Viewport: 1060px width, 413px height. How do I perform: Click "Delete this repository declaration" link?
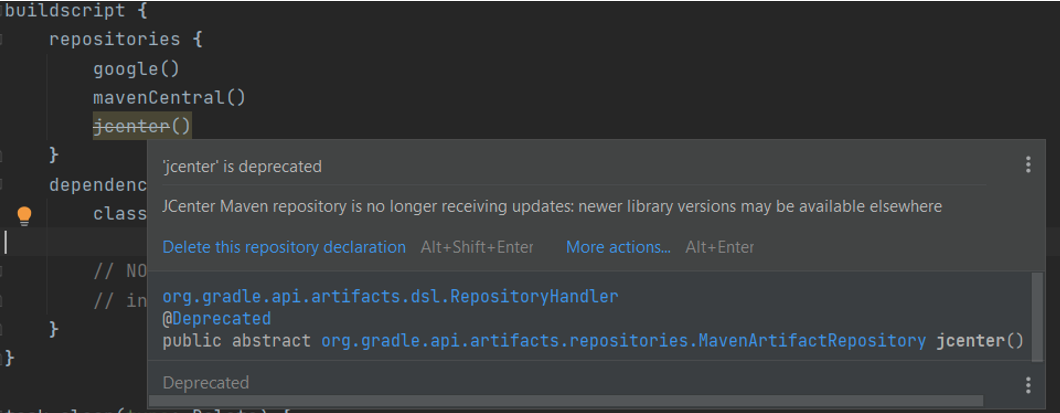tap(284, 247)
